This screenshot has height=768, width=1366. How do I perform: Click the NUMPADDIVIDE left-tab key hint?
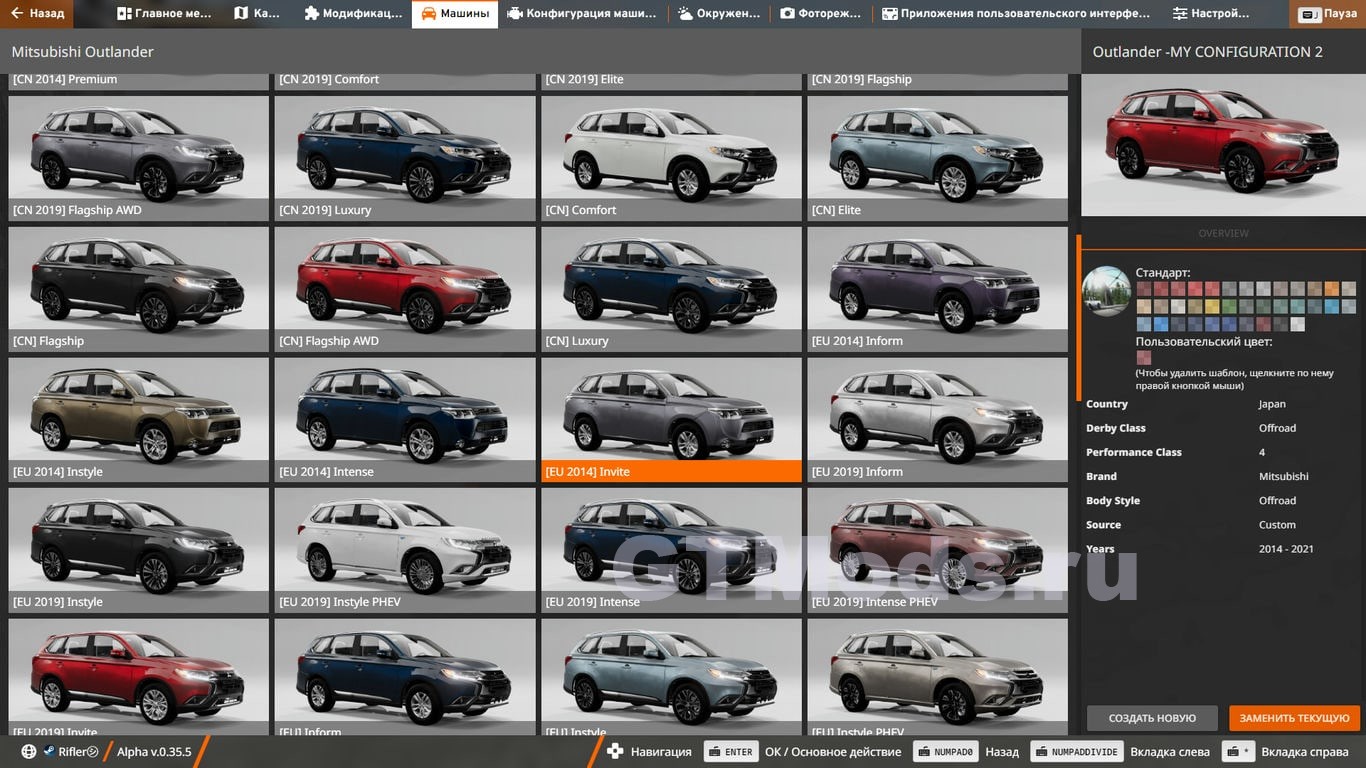[x=1076, y=752]
